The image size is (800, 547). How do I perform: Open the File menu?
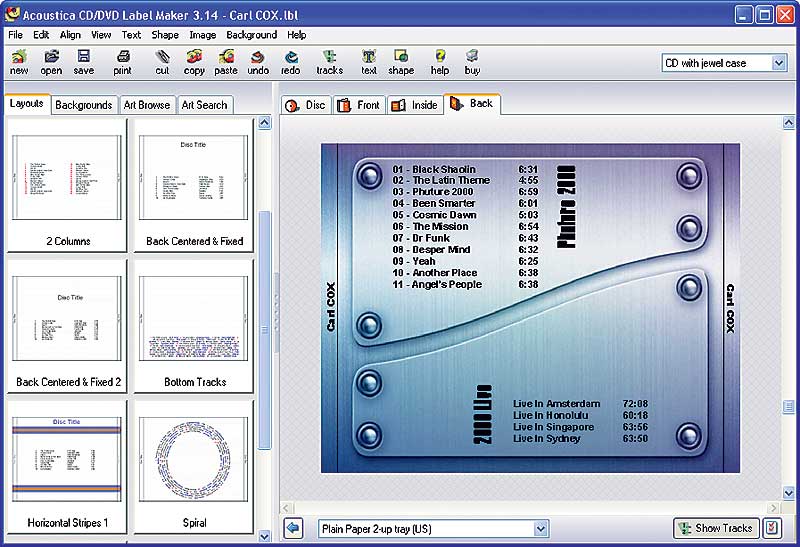click(15, 35)
